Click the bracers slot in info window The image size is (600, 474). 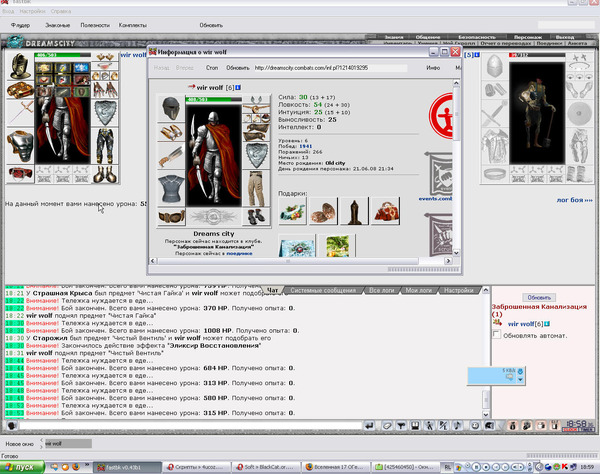(171, 132)
